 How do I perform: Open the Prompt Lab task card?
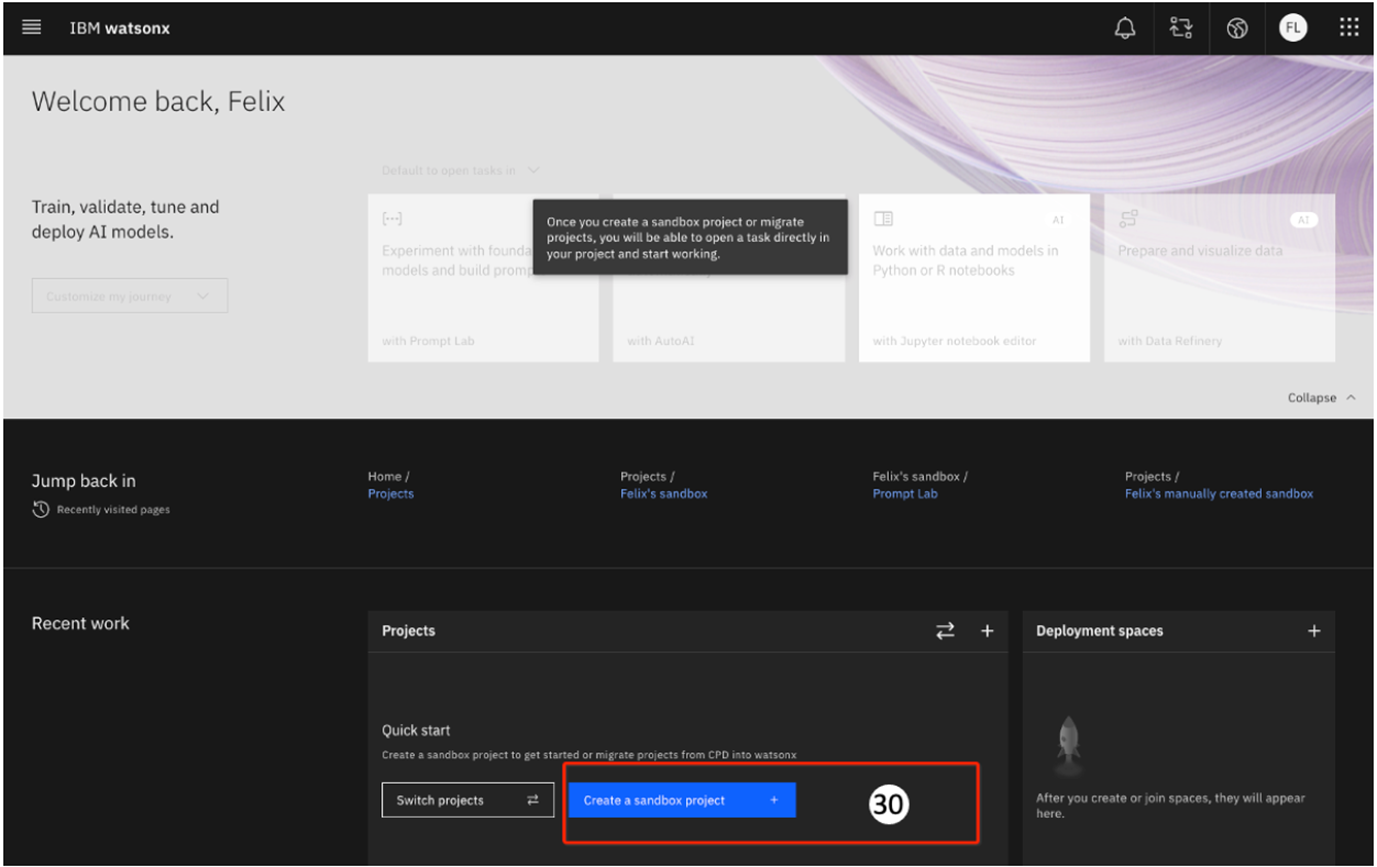(x=483, y=278)
